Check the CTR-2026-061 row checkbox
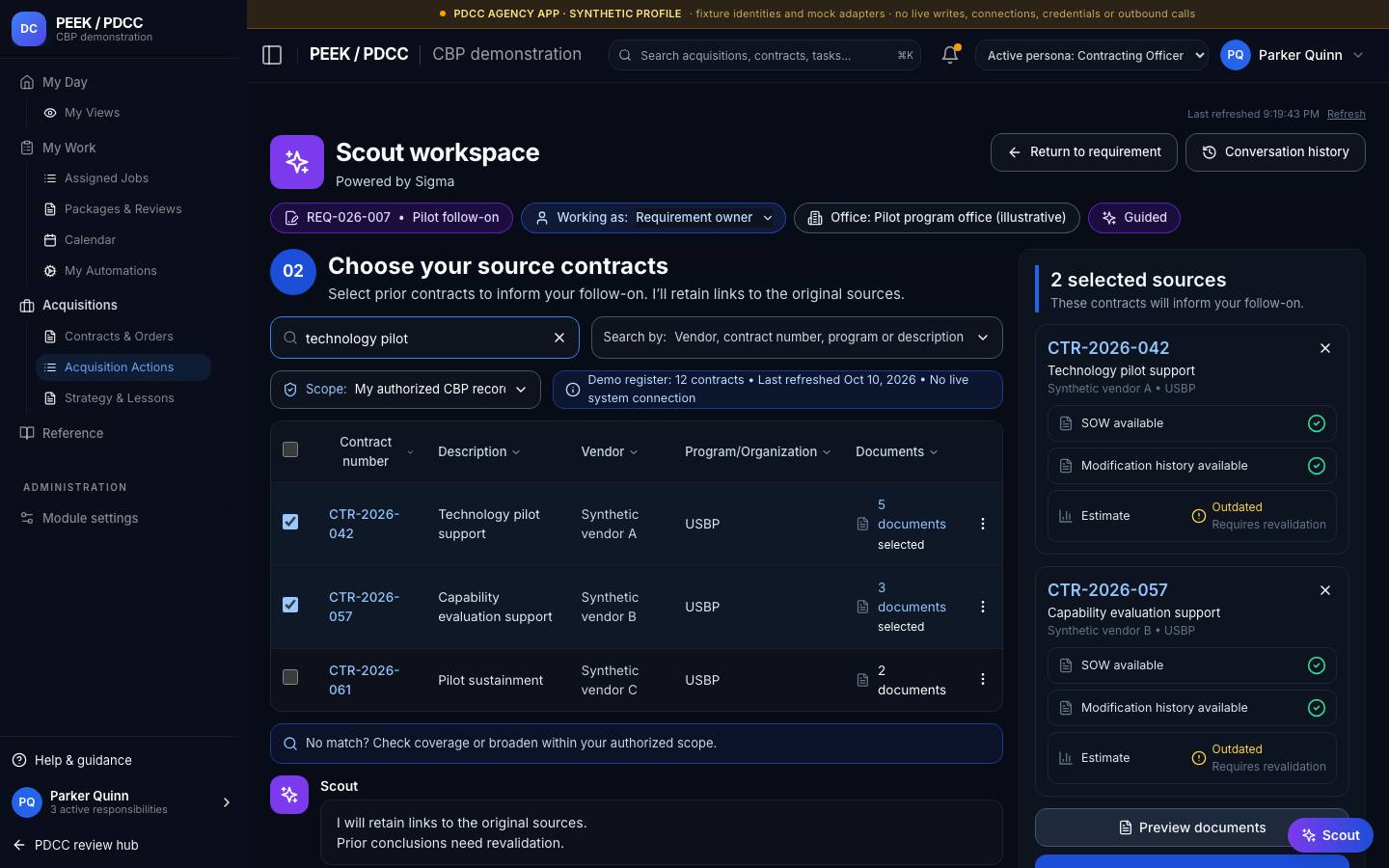This screenshot has height=868, width=1389. (x=290, y=677)
